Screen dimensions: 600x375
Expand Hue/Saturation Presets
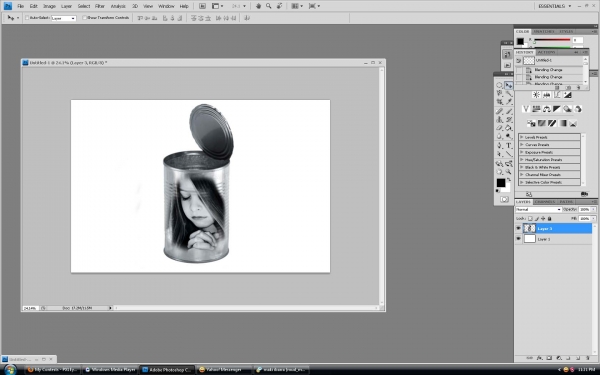522,160
